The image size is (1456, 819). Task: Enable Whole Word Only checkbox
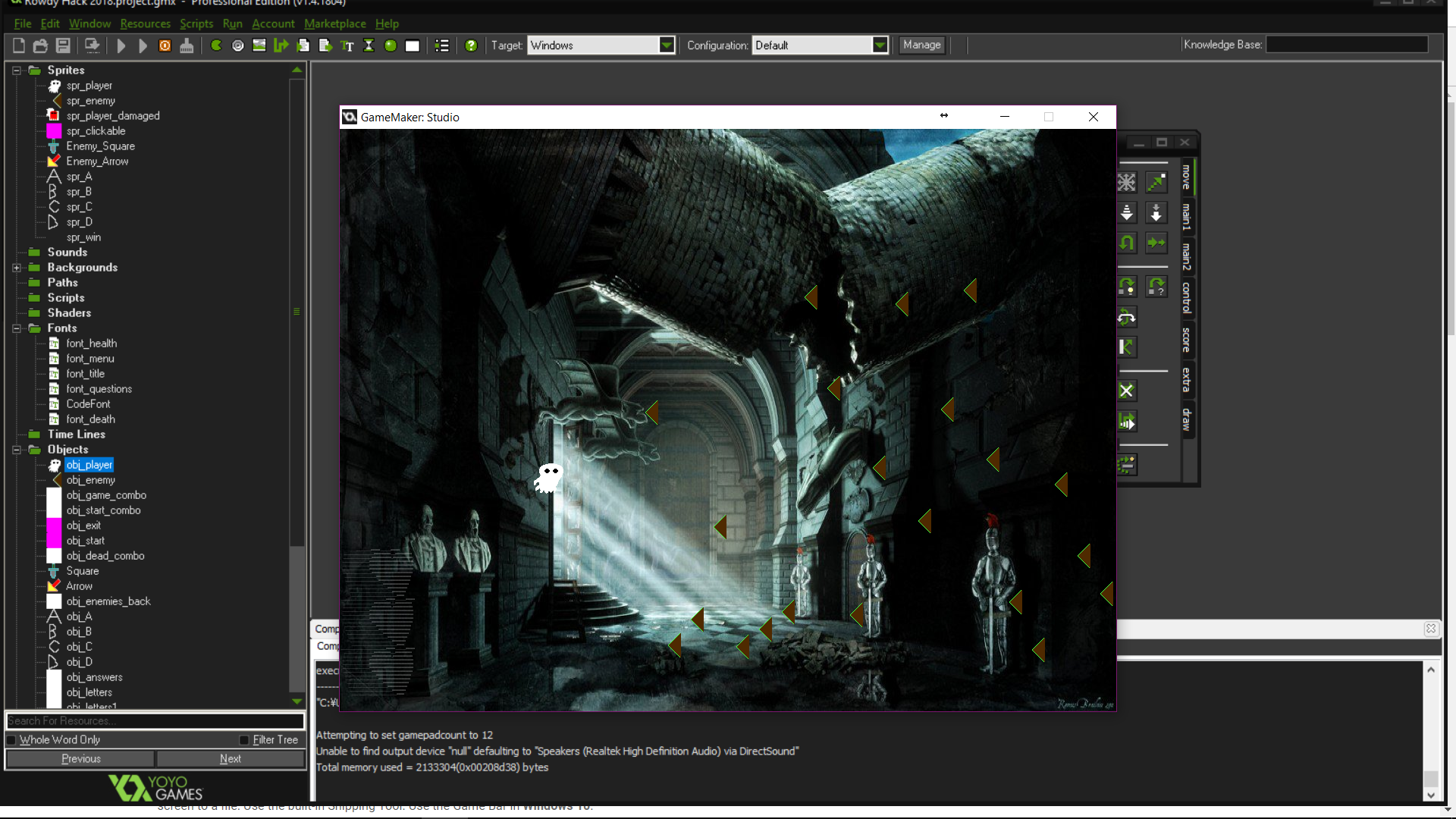11,740
